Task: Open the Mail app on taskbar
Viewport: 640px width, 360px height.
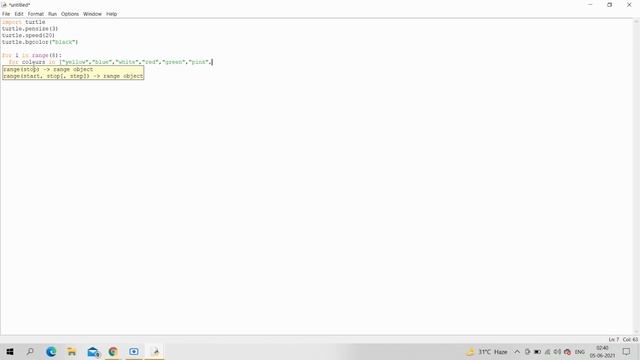Action: pyautogui.click(x=93, y=351)
